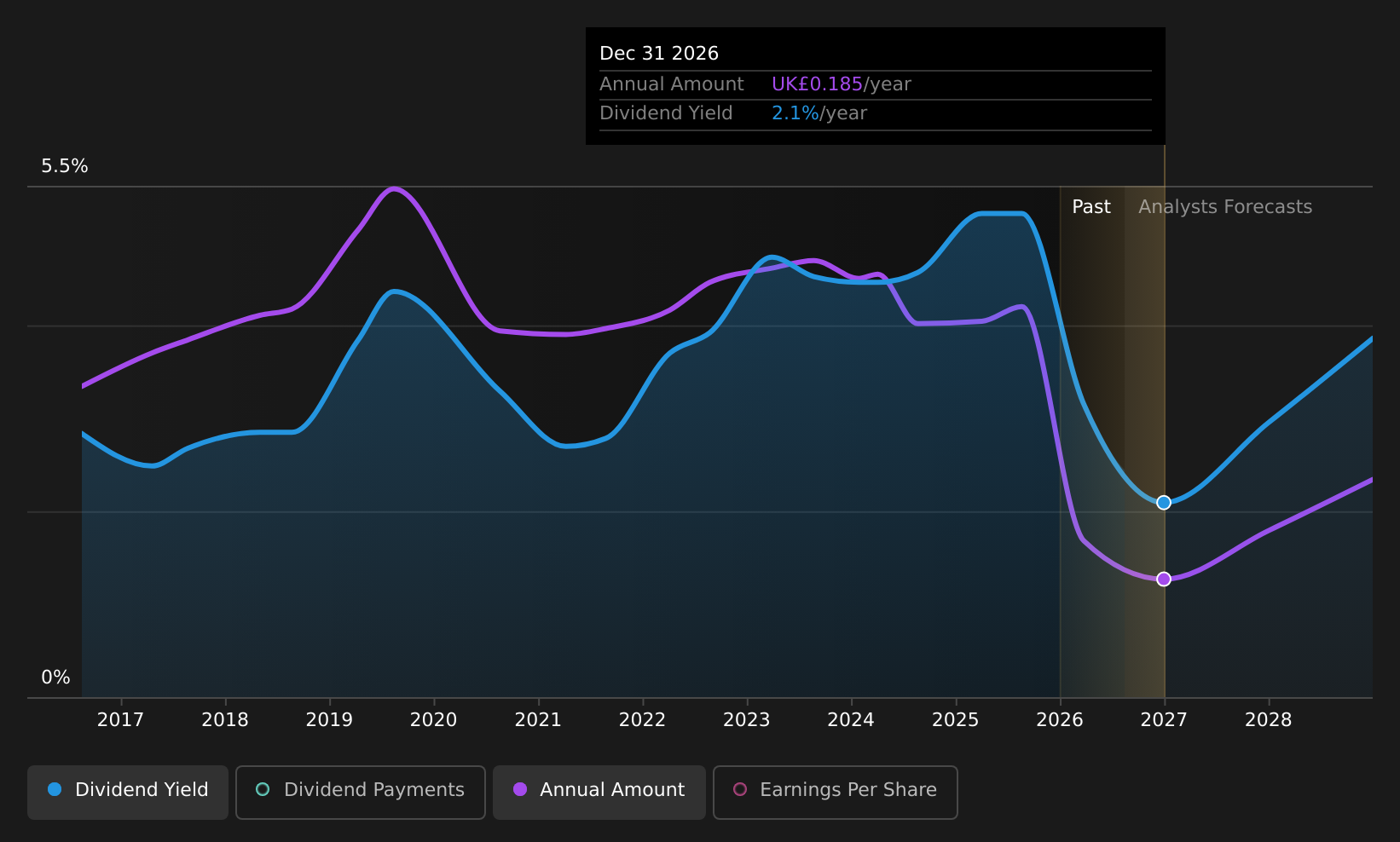This screenshot has width=1400, height=842.
Task: Click the 2028 x-axis label
Action: 1269,720
